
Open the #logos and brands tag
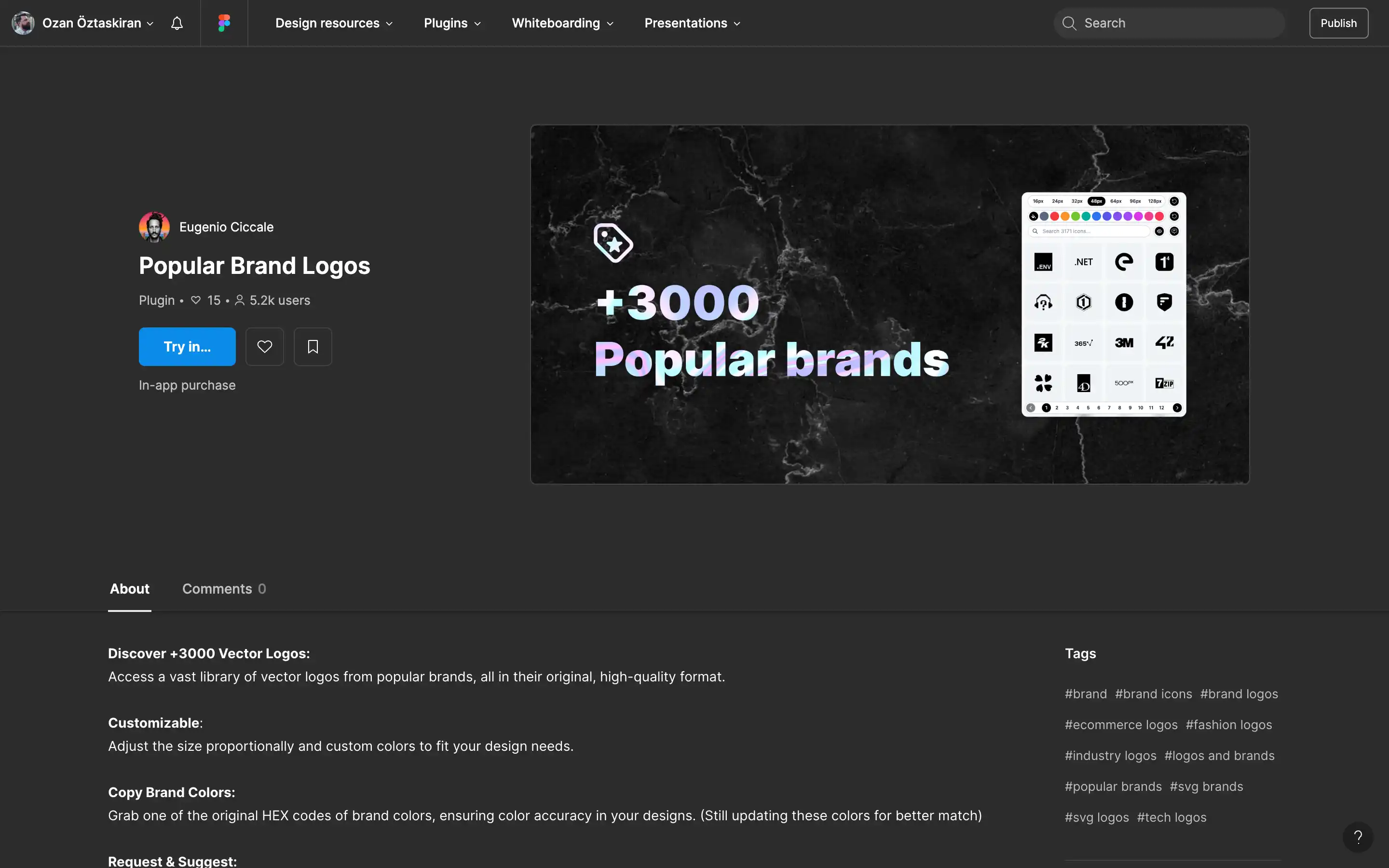1219,756
